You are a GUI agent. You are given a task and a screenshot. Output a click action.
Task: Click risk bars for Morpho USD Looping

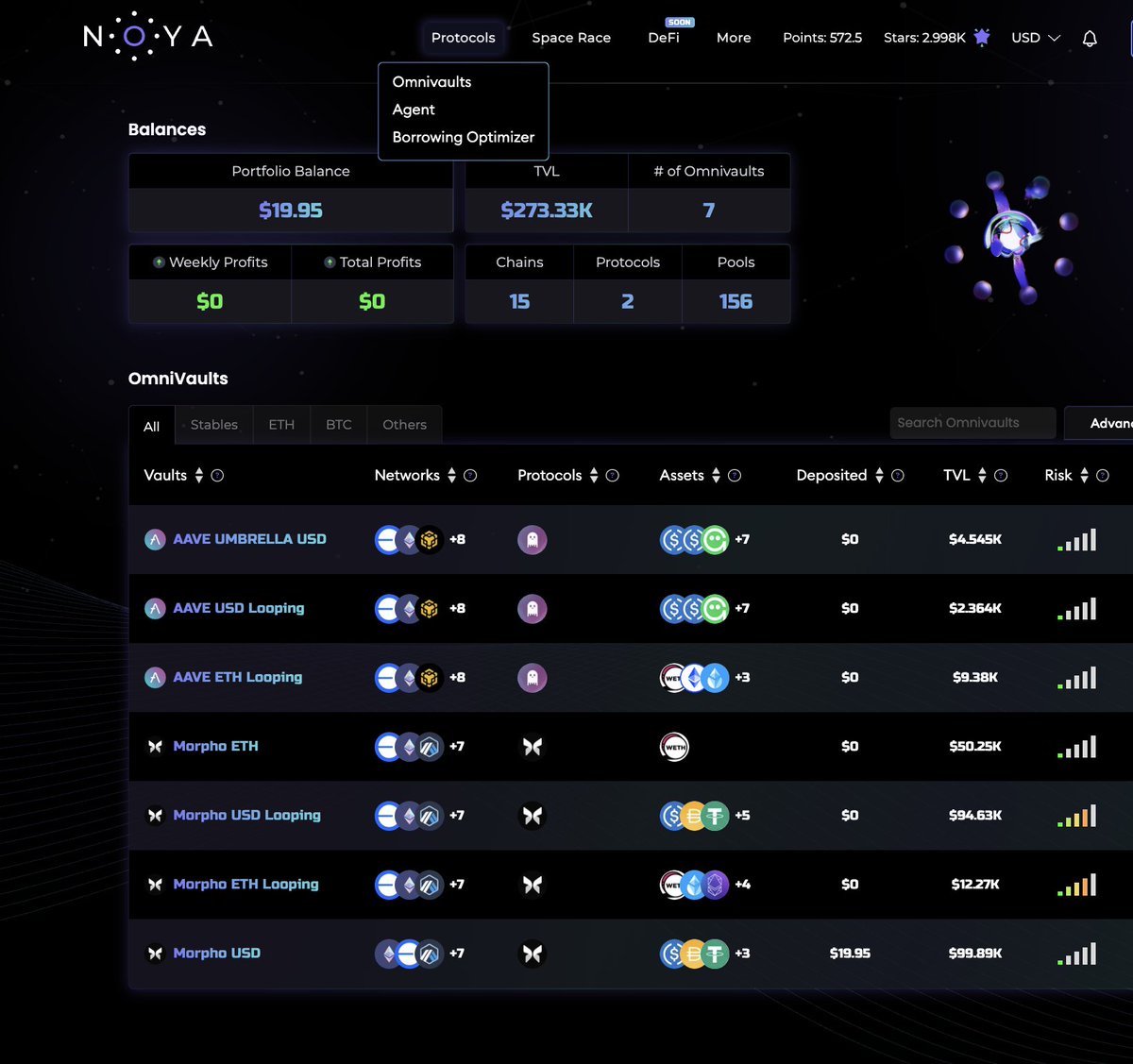[x=1077, y=816]
